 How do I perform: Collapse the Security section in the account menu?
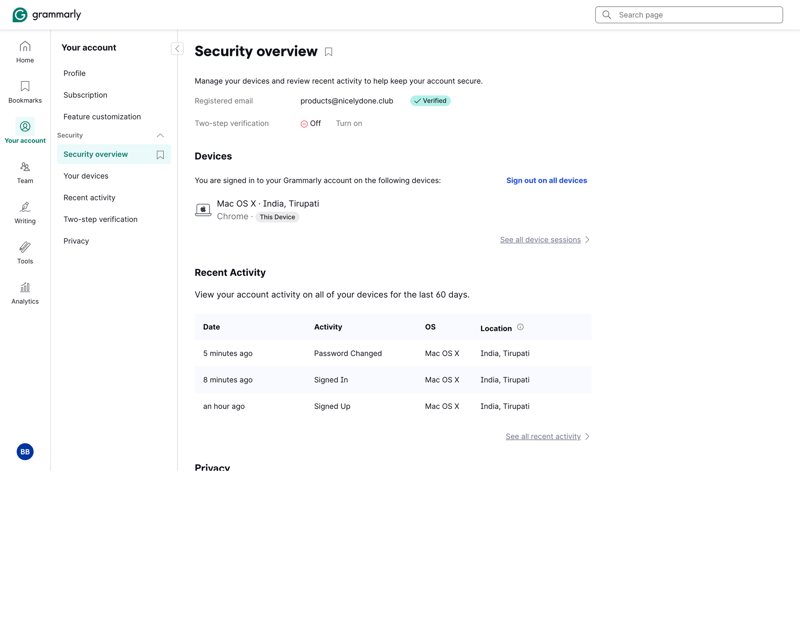tap(160, 135)
